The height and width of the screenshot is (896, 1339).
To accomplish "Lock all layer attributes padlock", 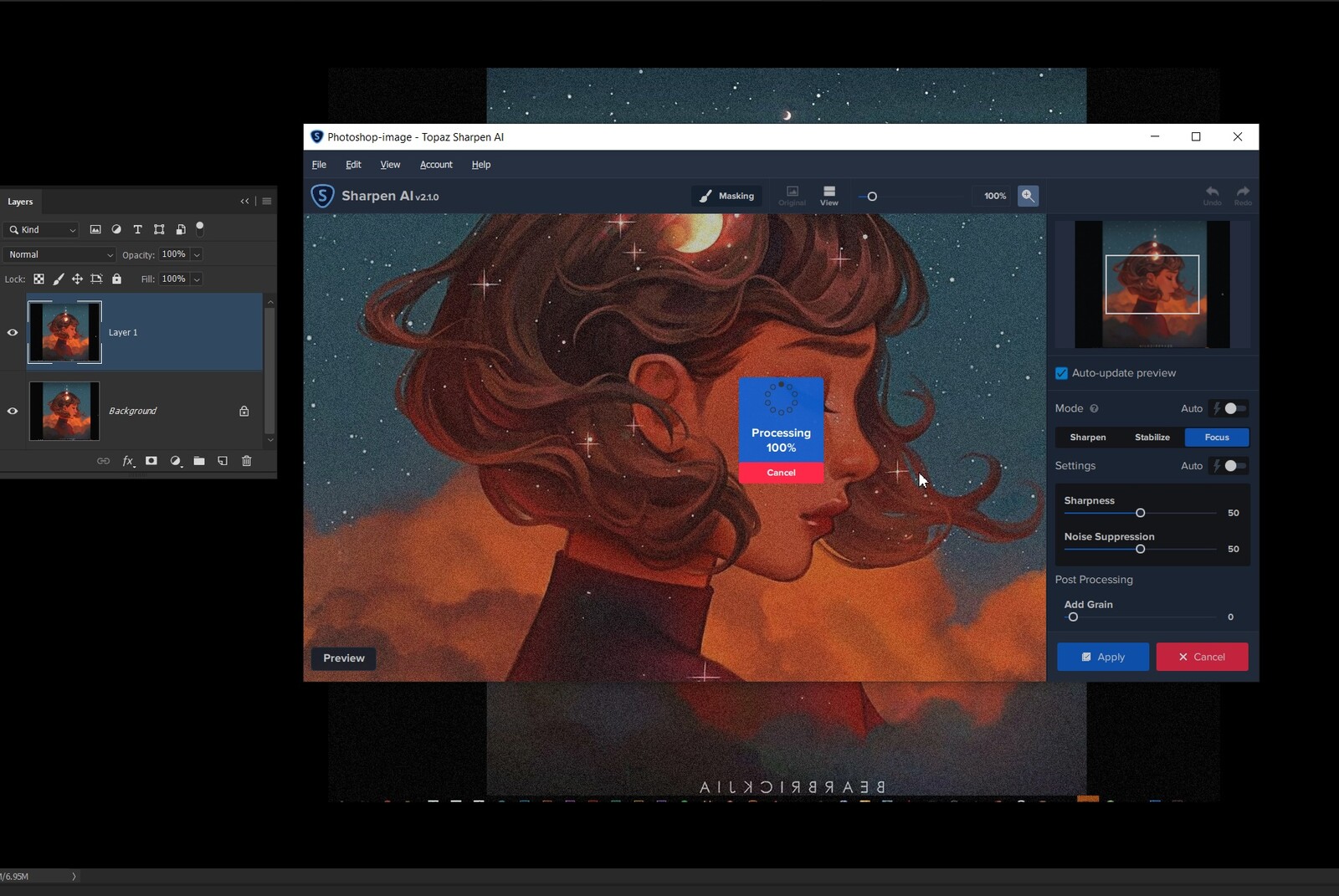I will (x=117, y=279).
